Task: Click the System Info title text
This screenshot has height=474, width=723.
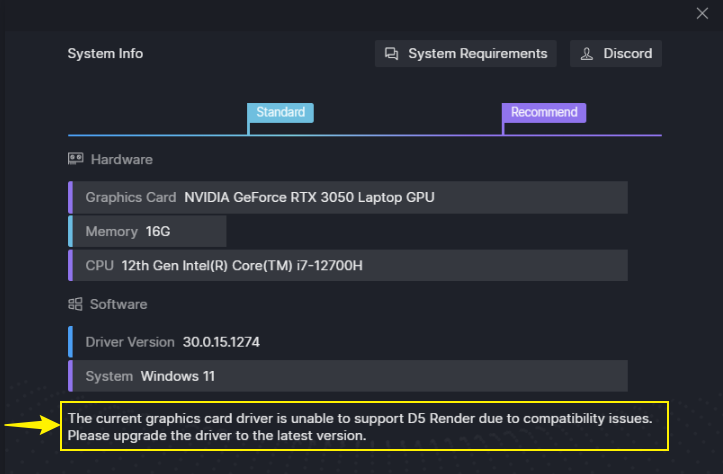Action: click(x=105, y=53)
